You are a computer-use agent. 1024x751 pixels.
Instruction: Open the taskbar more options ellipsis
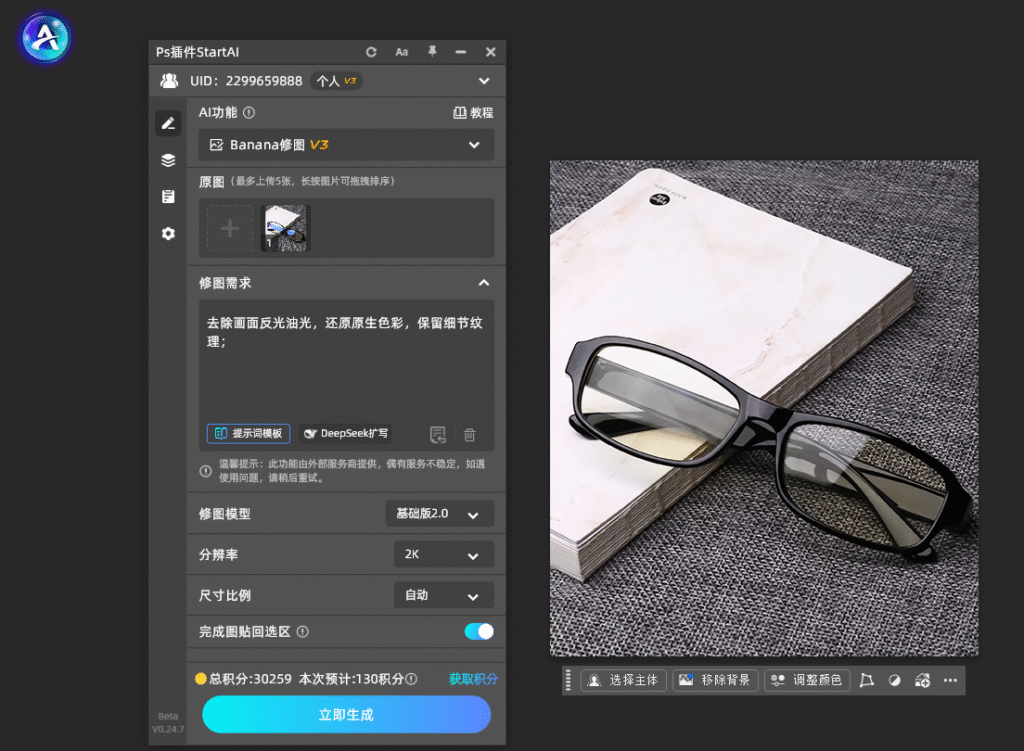click(x=950, y=680)
